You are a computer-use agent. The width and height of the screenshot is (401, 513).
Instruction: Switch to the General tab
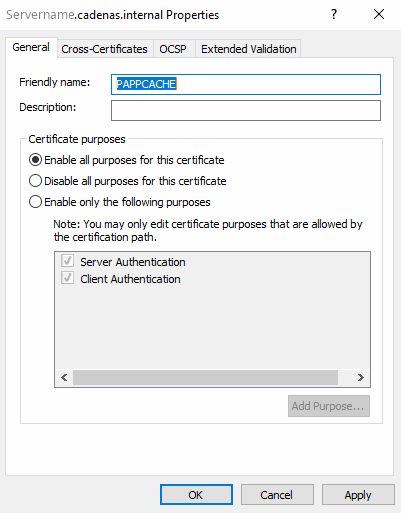coord(31,47)
